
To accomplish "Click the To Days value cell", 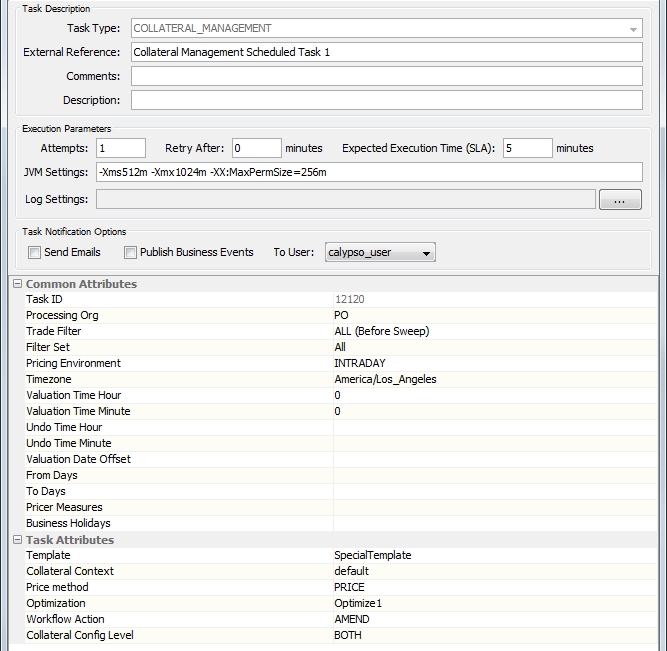I will pos(495,491).
